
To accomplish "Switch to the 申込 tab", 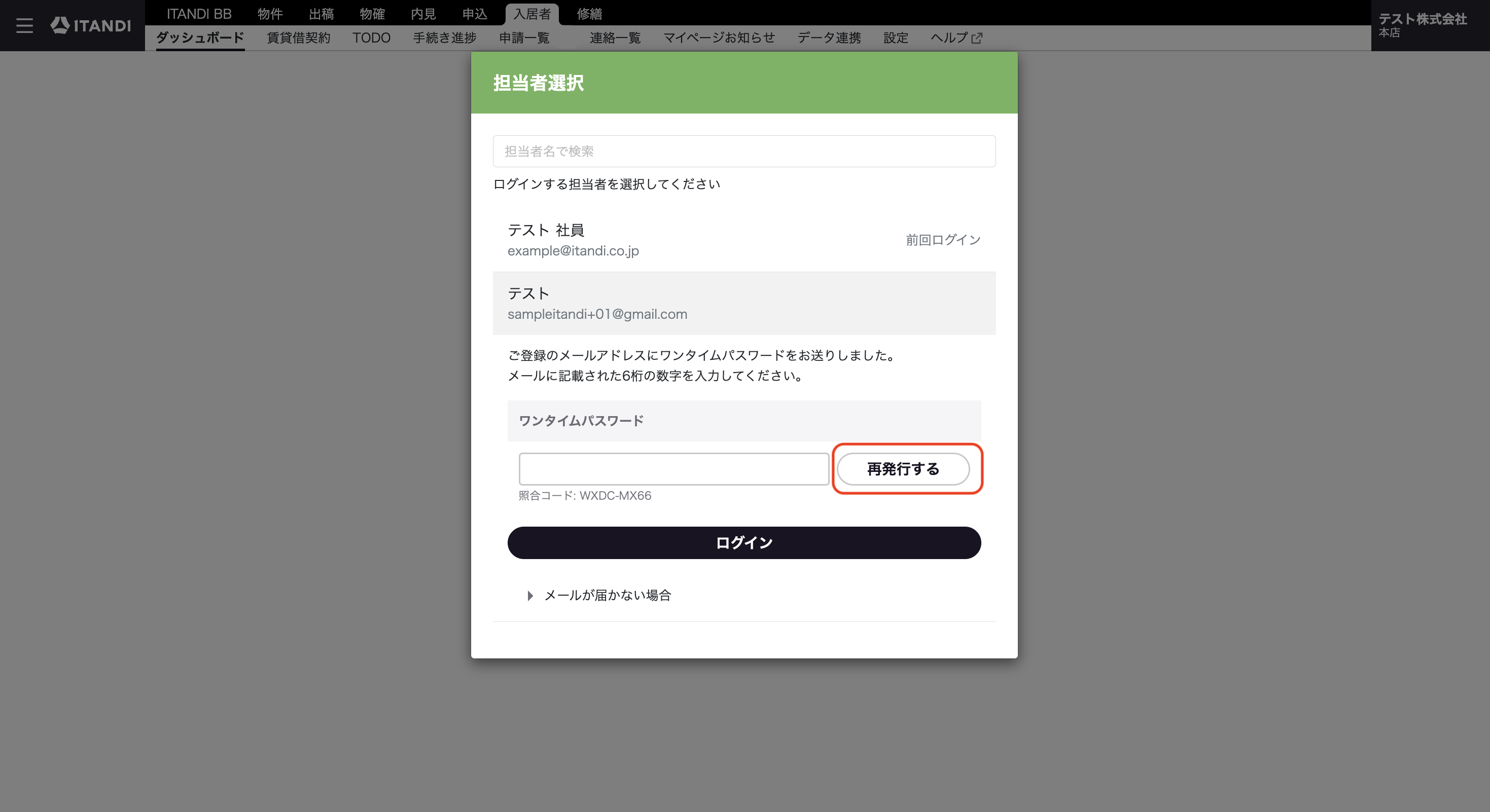I will 475,14.
